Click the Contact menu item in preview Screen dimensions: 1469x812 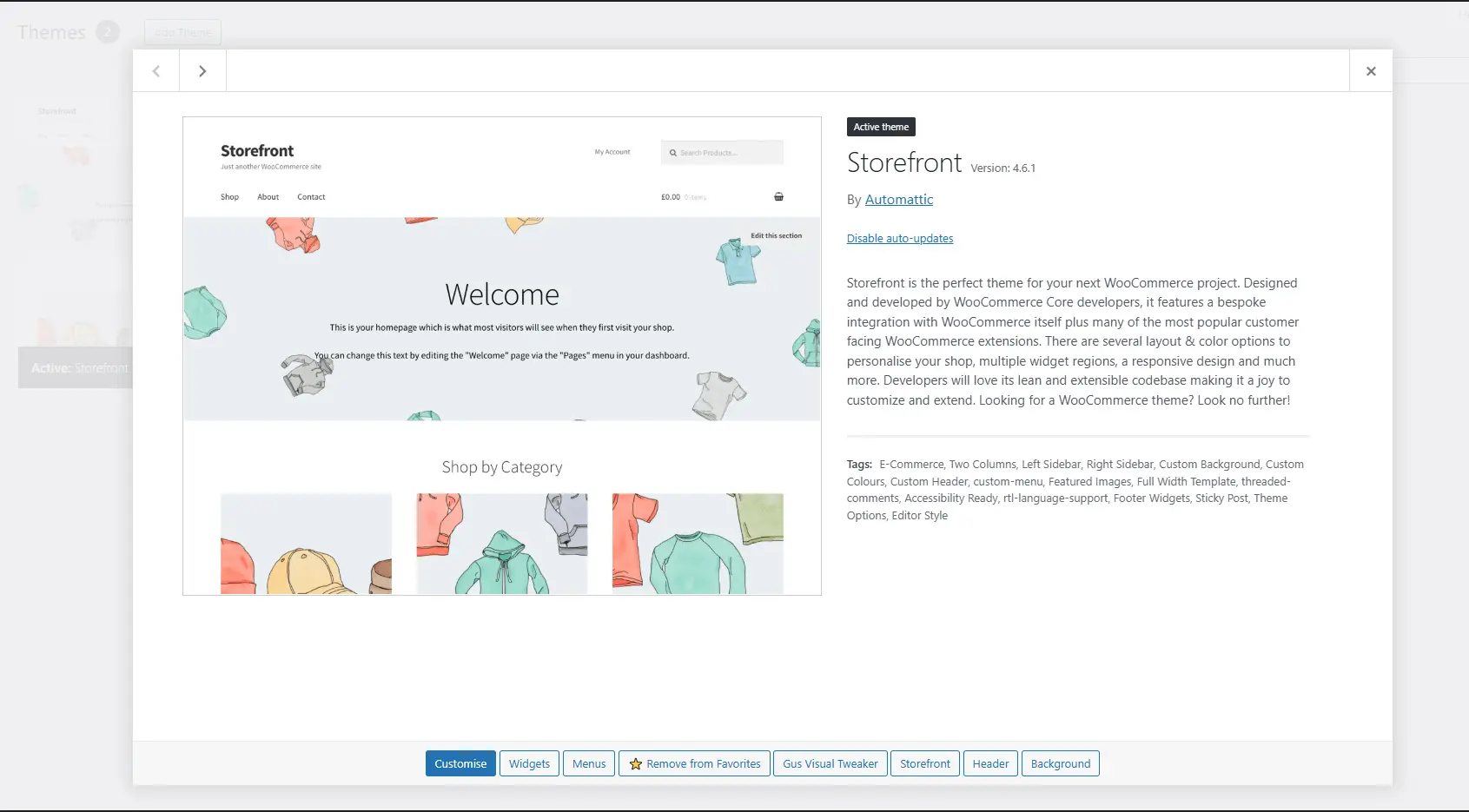[x=311, y=197]
